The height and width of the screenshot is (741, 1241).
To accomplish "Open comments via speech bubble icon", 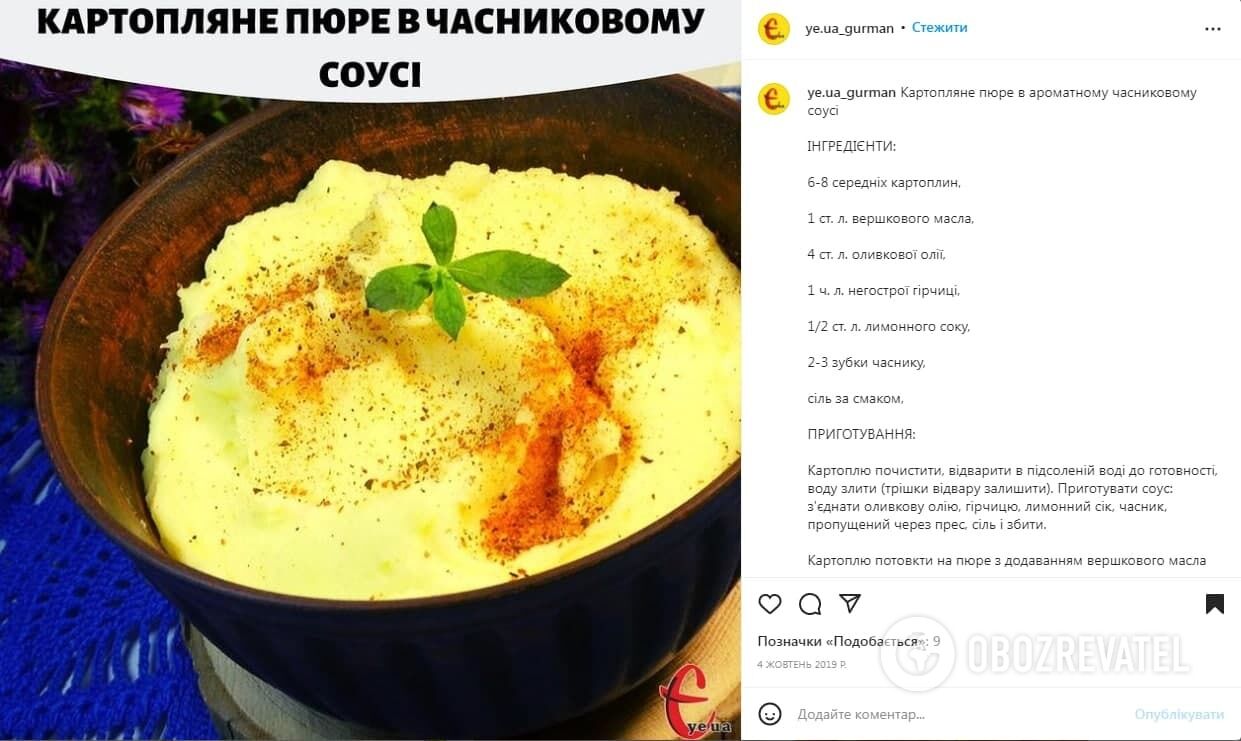I will click(810, 604).
